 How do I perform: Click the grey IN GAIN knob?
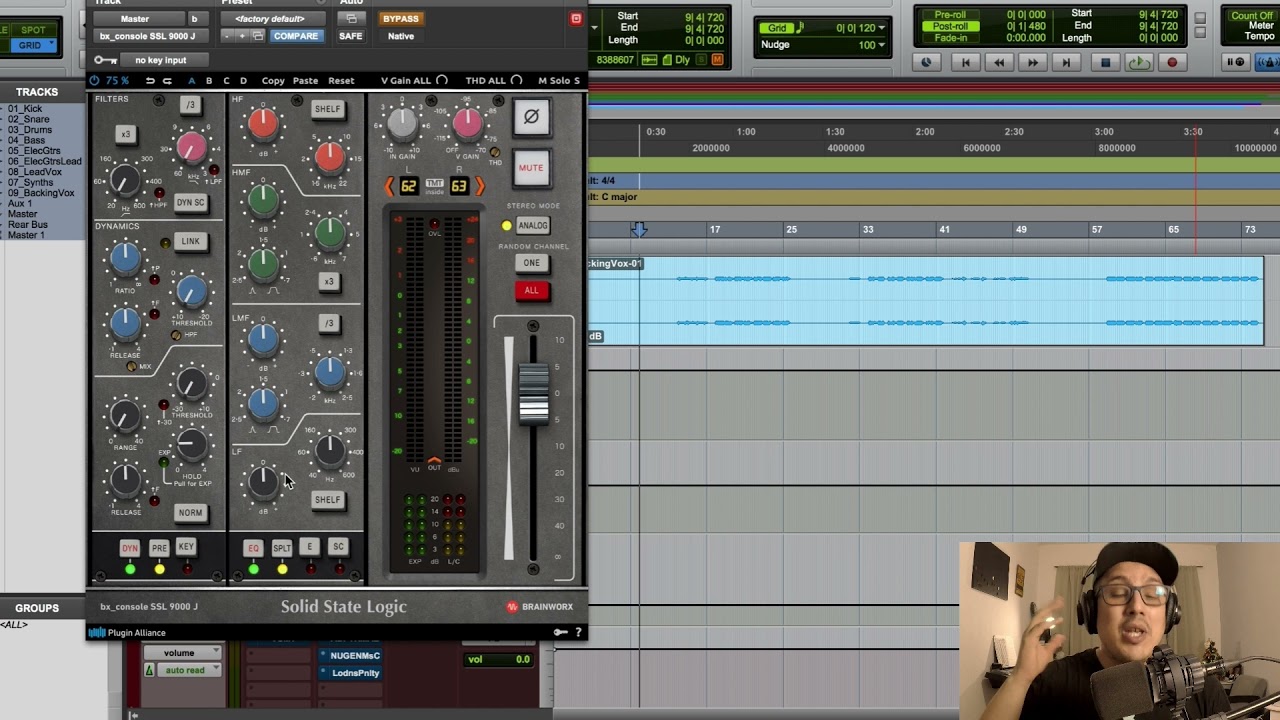tap(402, 124)
